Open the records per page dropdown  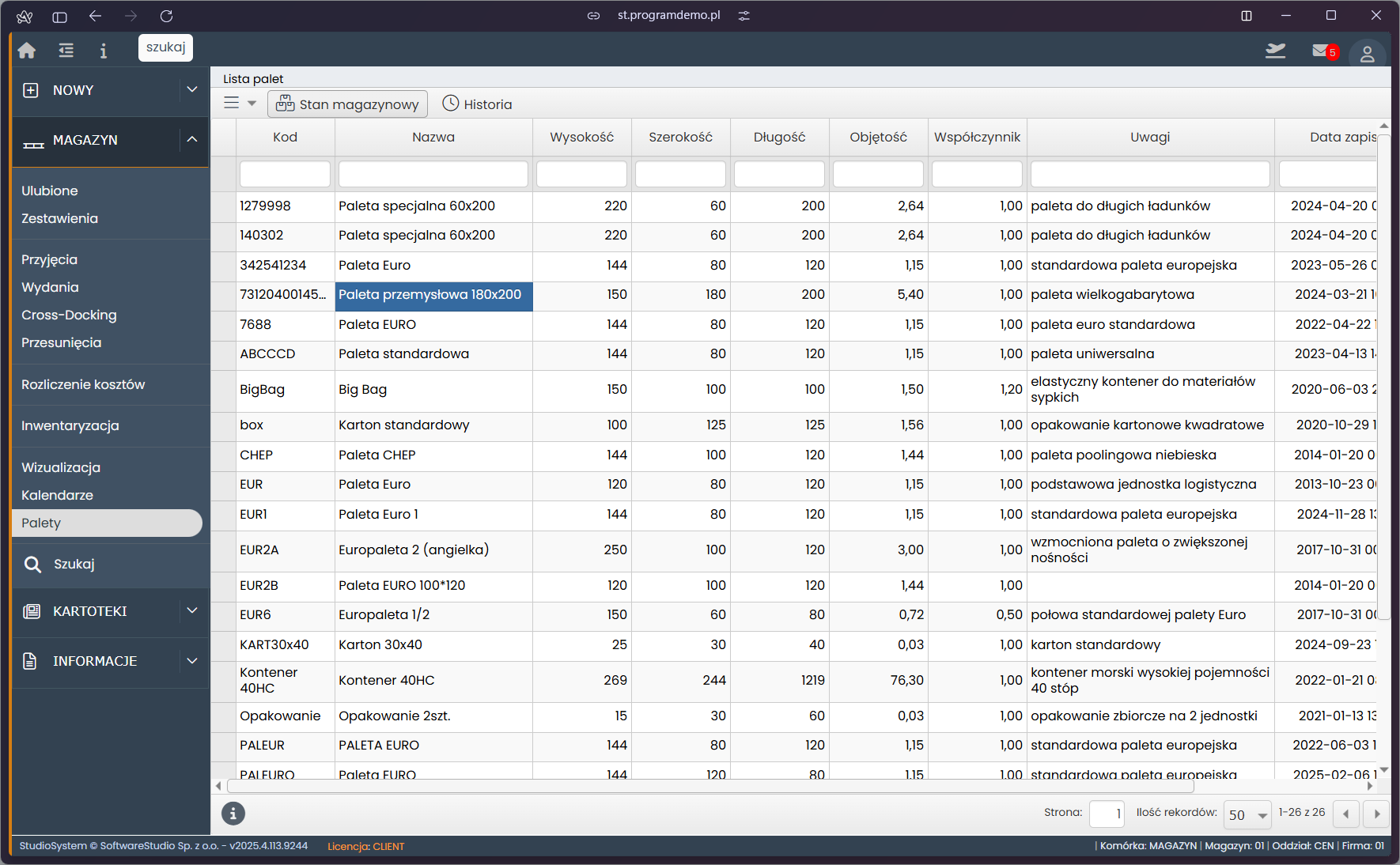point(1247,814)
